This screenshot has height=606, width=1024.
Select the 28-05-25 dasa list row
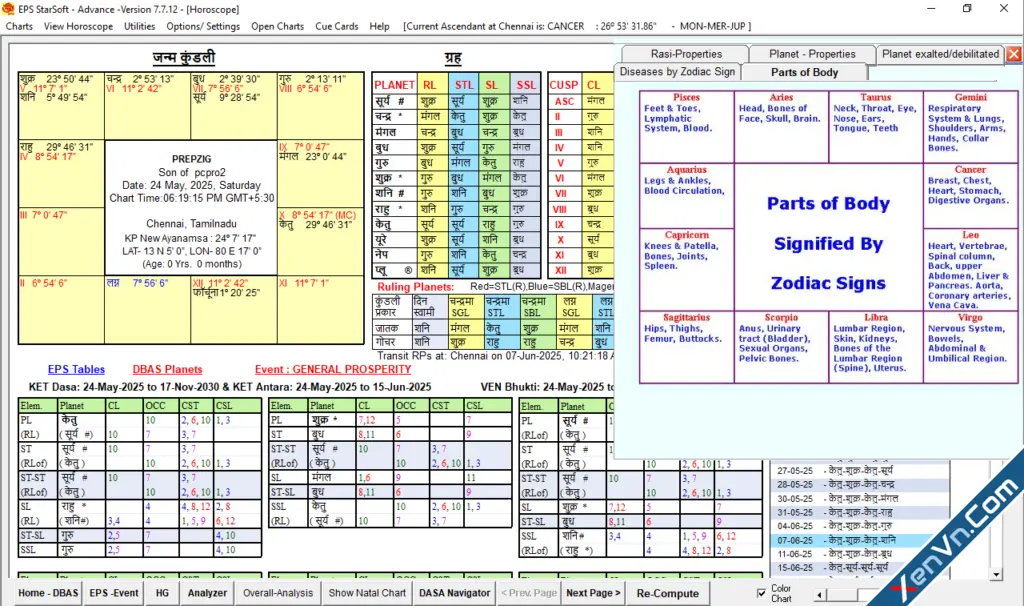point(859,485)
